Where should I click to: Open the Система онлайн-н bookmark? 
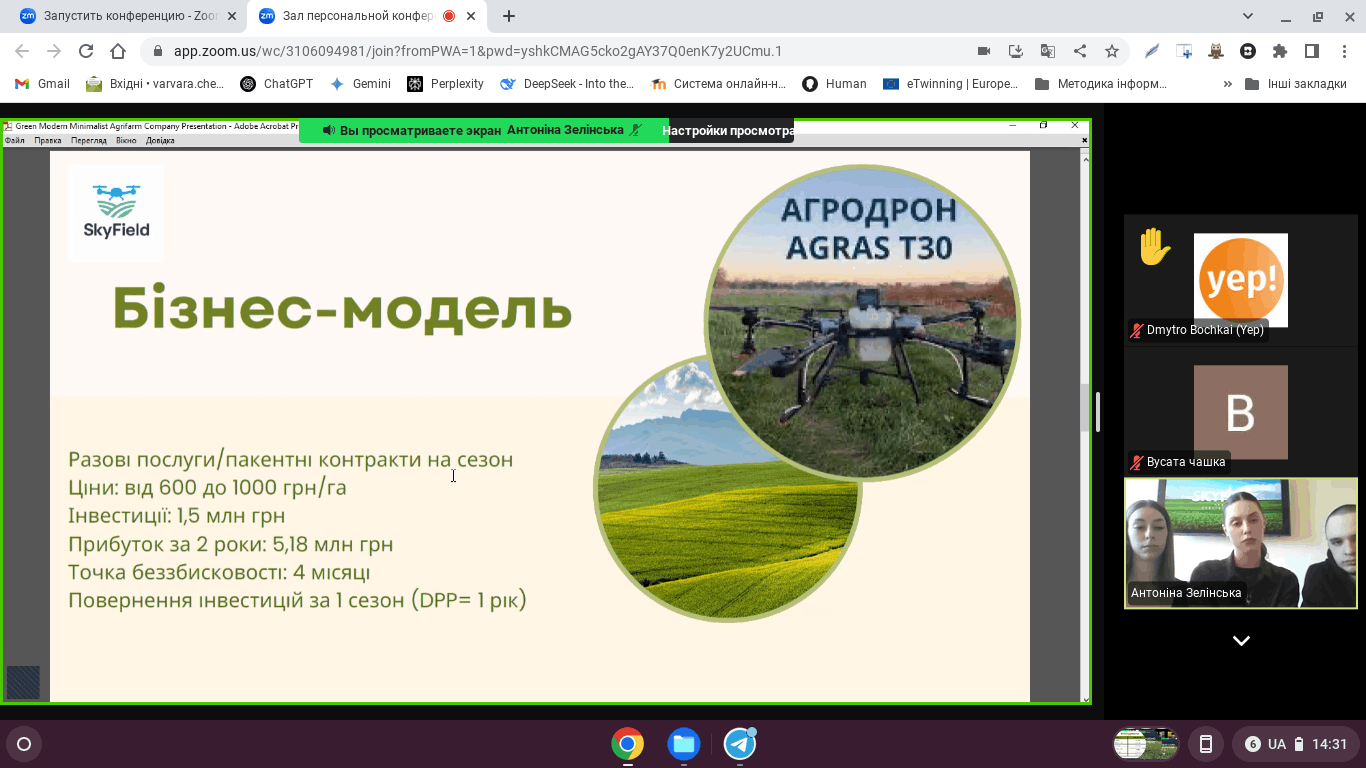tap(719, 84)
